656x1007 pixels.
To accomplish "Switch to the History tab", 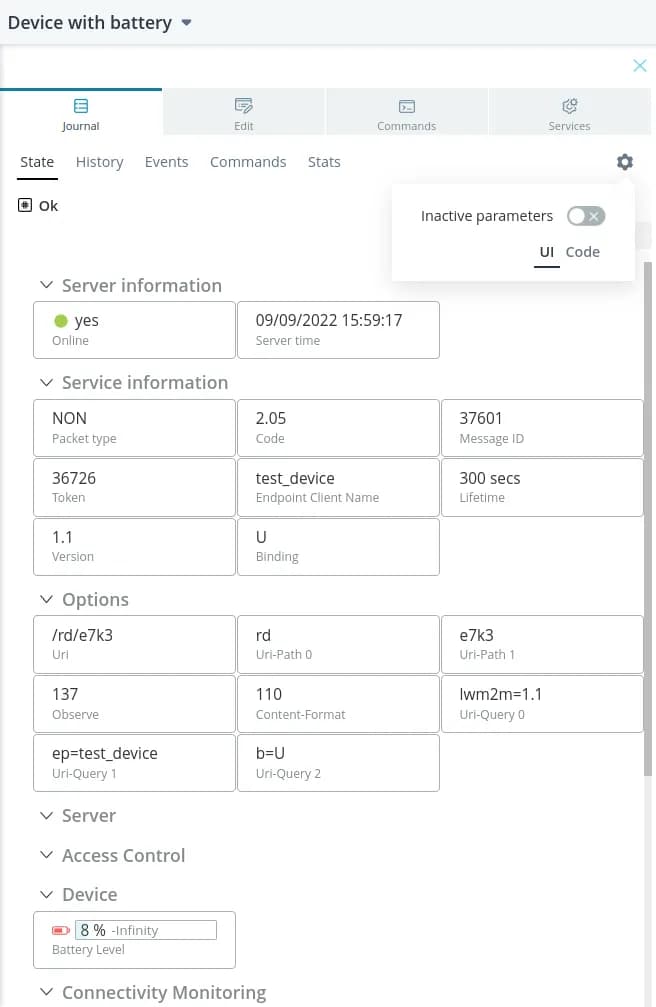I will point(99,162).
